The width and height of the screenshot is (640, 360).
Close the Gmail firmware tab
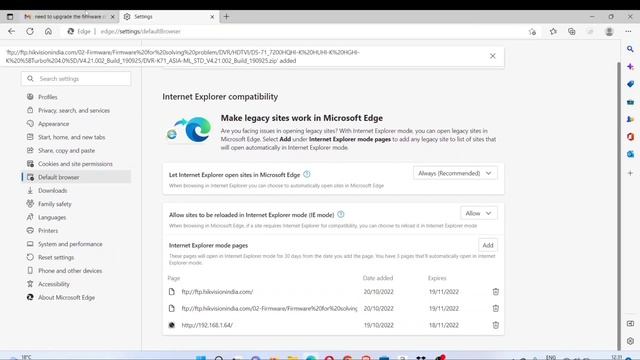pyautogui.click(x=113, y=17)
